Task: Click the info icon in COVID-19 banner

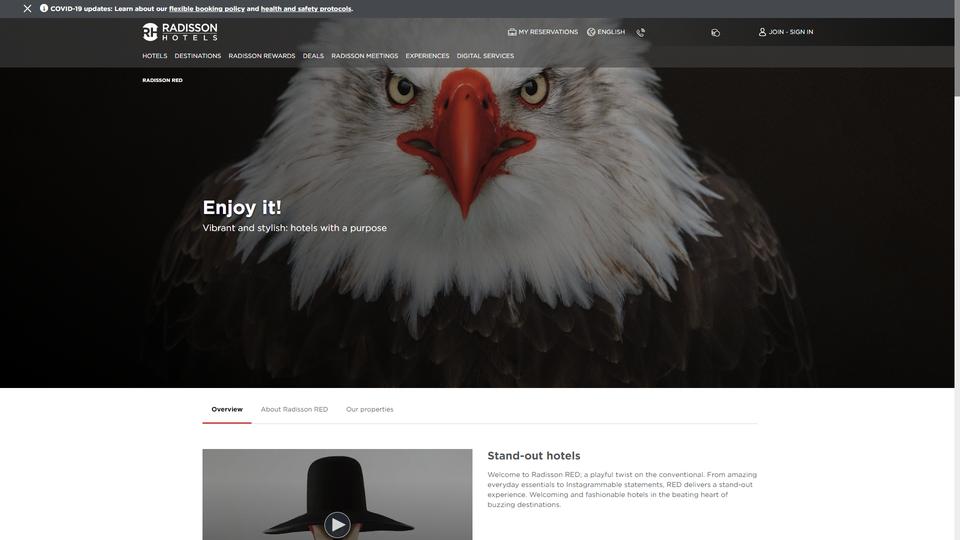Action: coord(44,9)
